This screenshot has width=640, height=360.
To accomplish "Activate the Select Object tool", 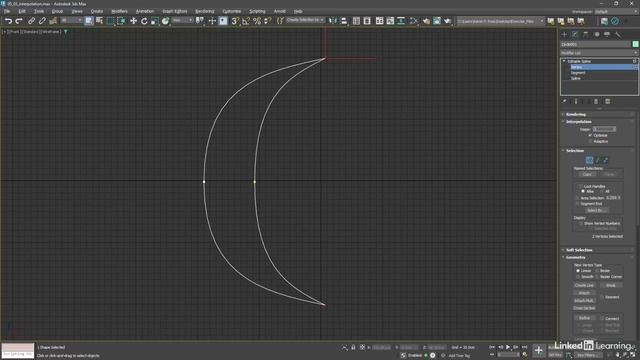I will 89,21.
